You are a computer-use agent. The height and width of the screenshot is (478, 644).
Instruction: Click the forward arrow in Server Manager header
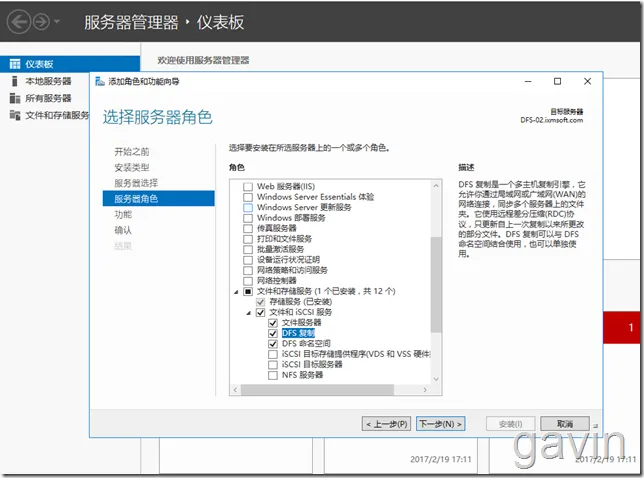[41, 22]
